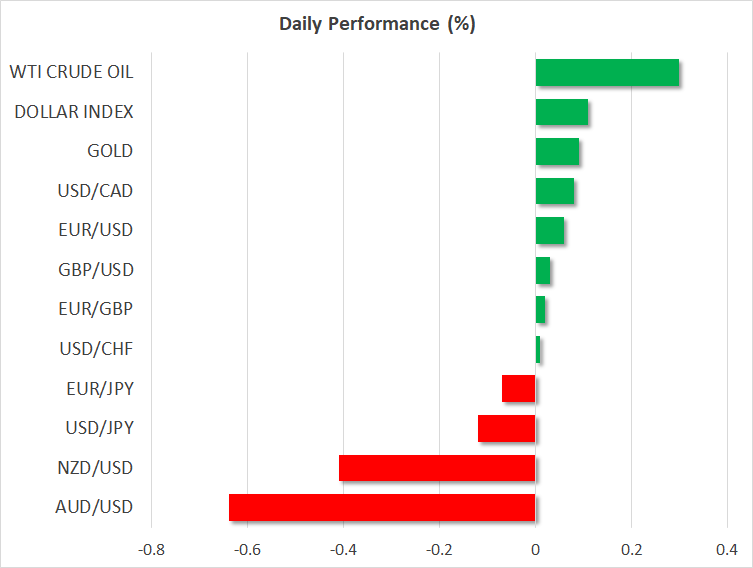The width and height of the screenshot is (753, 568).
Task: Click the USD/CHF category label
Action: pos(97,349)
